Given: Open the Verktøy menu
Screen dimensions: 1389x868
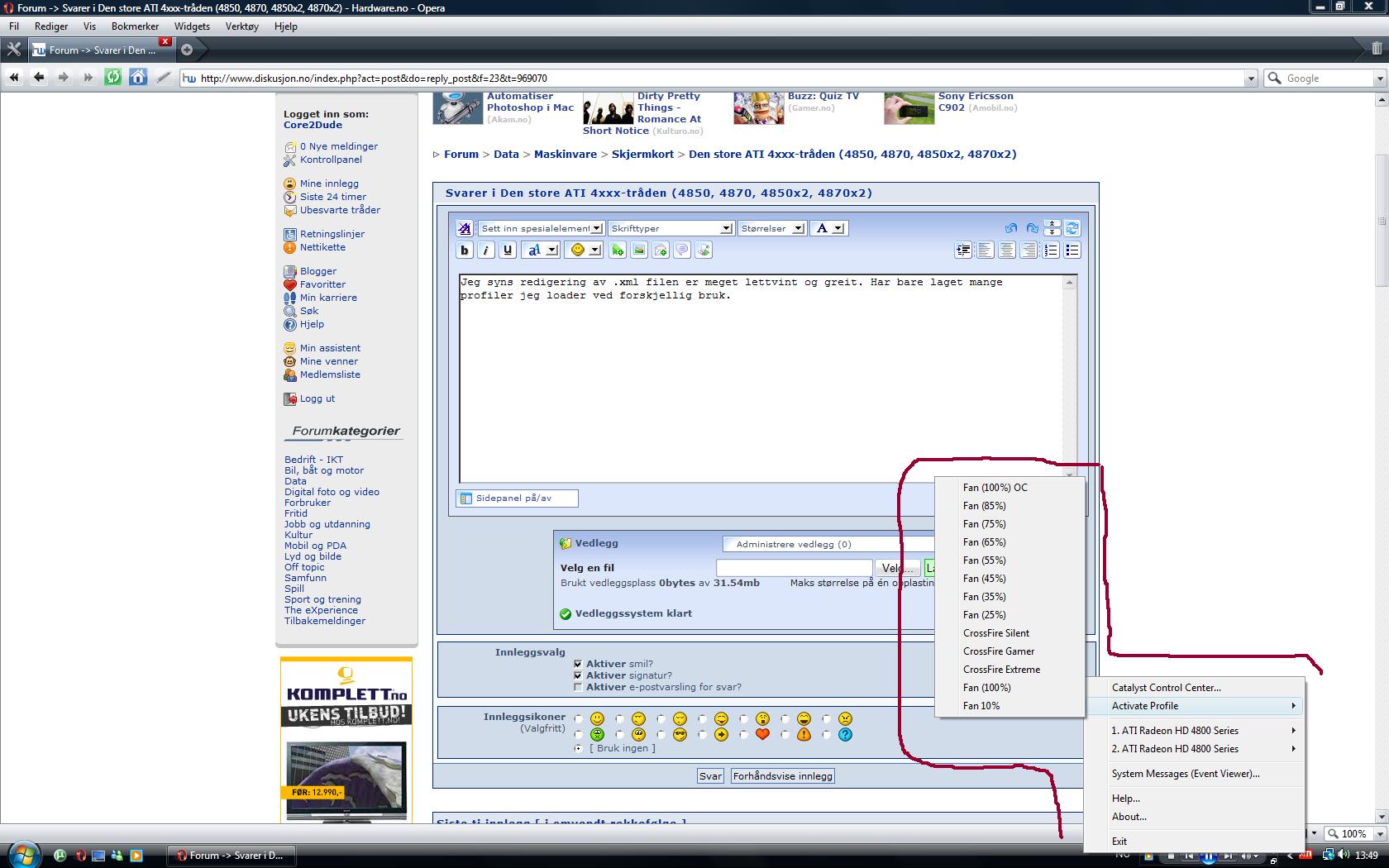Looking at the screenshot, I should (242, 26).
